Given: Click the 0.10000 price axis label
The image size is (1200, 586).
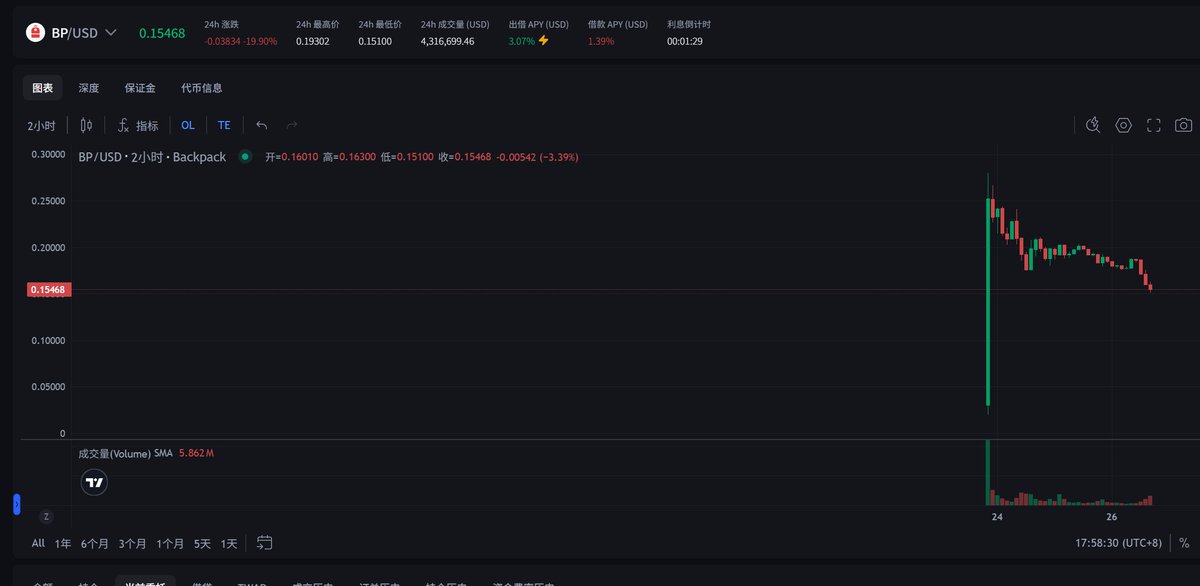Looking at the screenshot, I should click(x=48, y=340).
